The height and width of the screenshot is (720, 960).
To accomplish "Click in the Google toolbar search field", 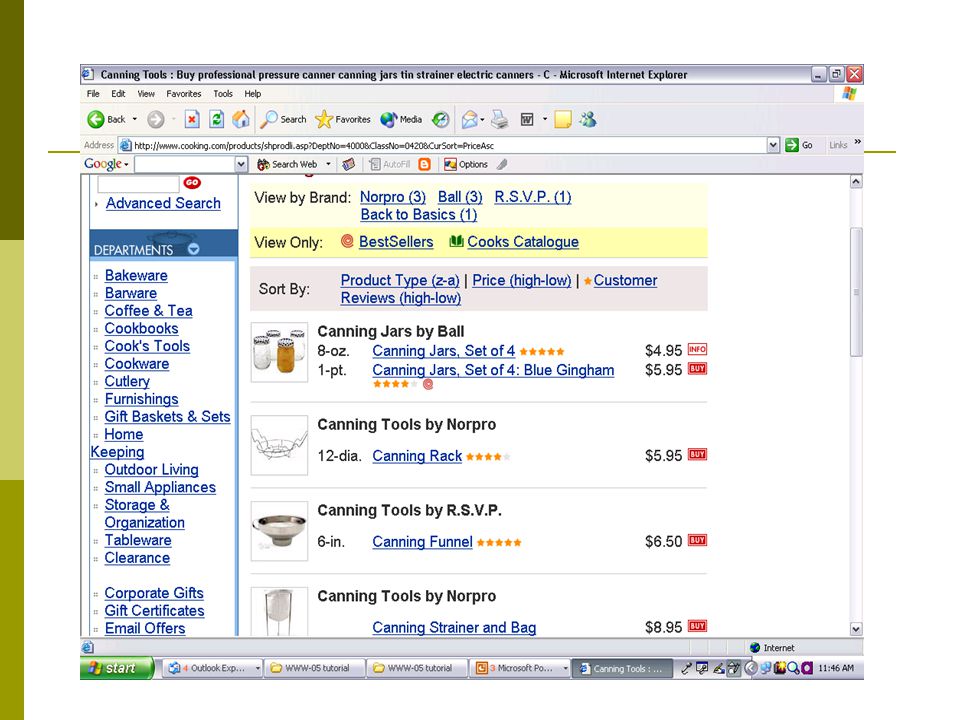I will pos(185,164).
